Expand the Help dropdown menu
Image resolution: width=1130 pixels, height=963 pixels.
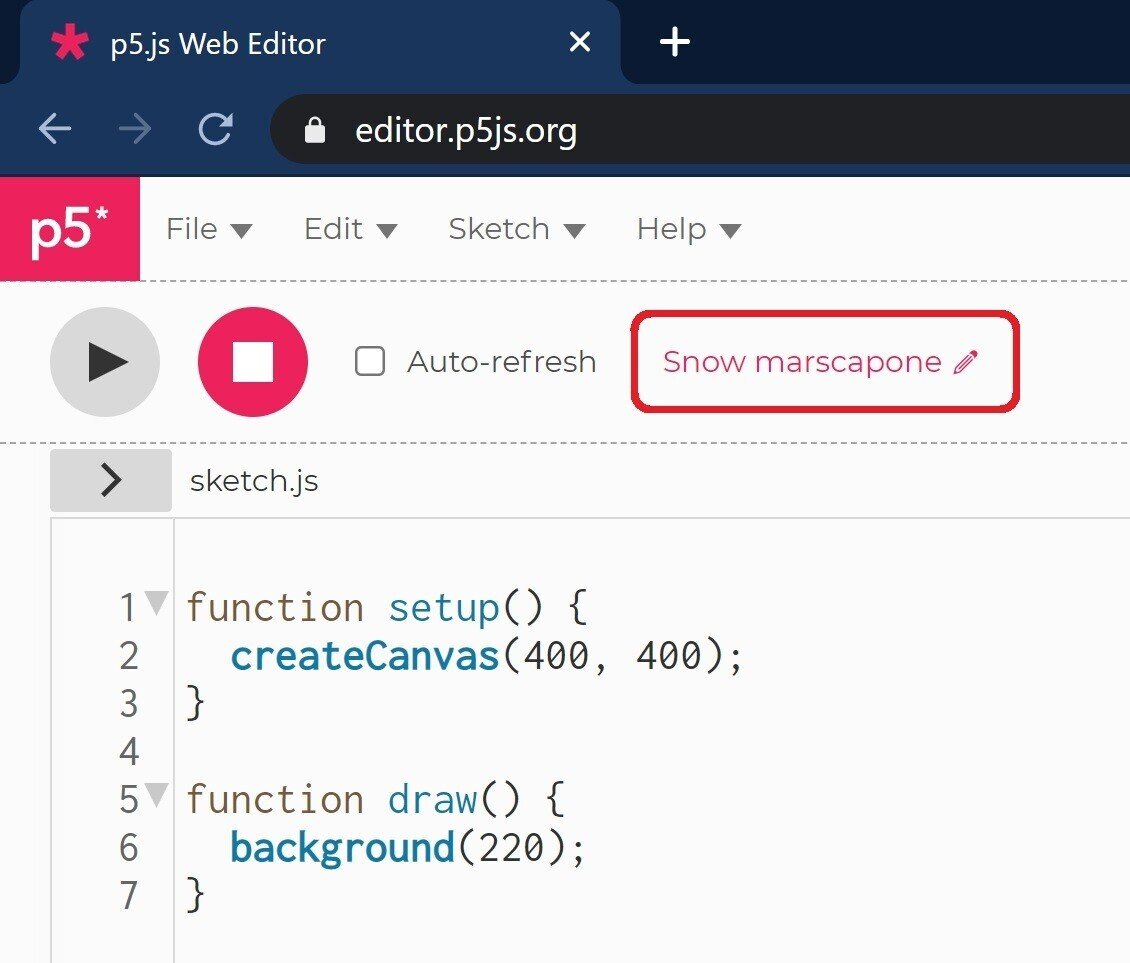(x=688, y=229)
